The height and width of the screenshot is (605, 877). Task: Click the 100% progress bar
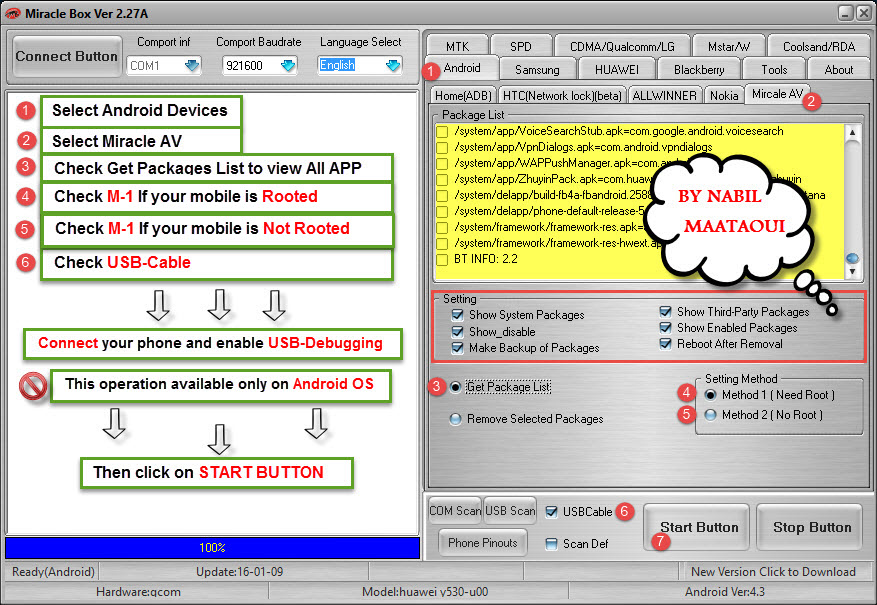tap(212, 547)
